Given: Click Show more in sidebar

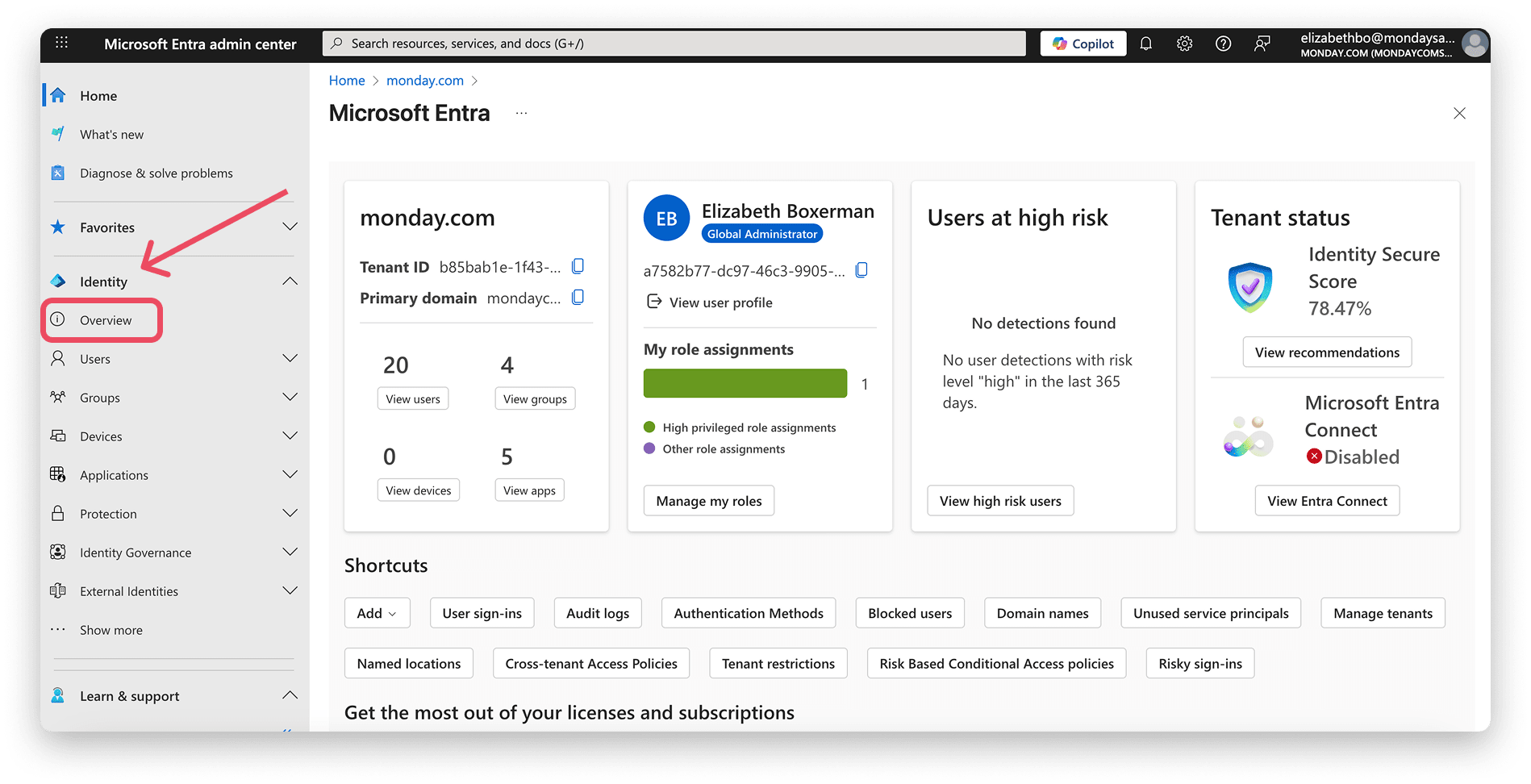Looking at the screenshot, I should [x=111, y=630].
